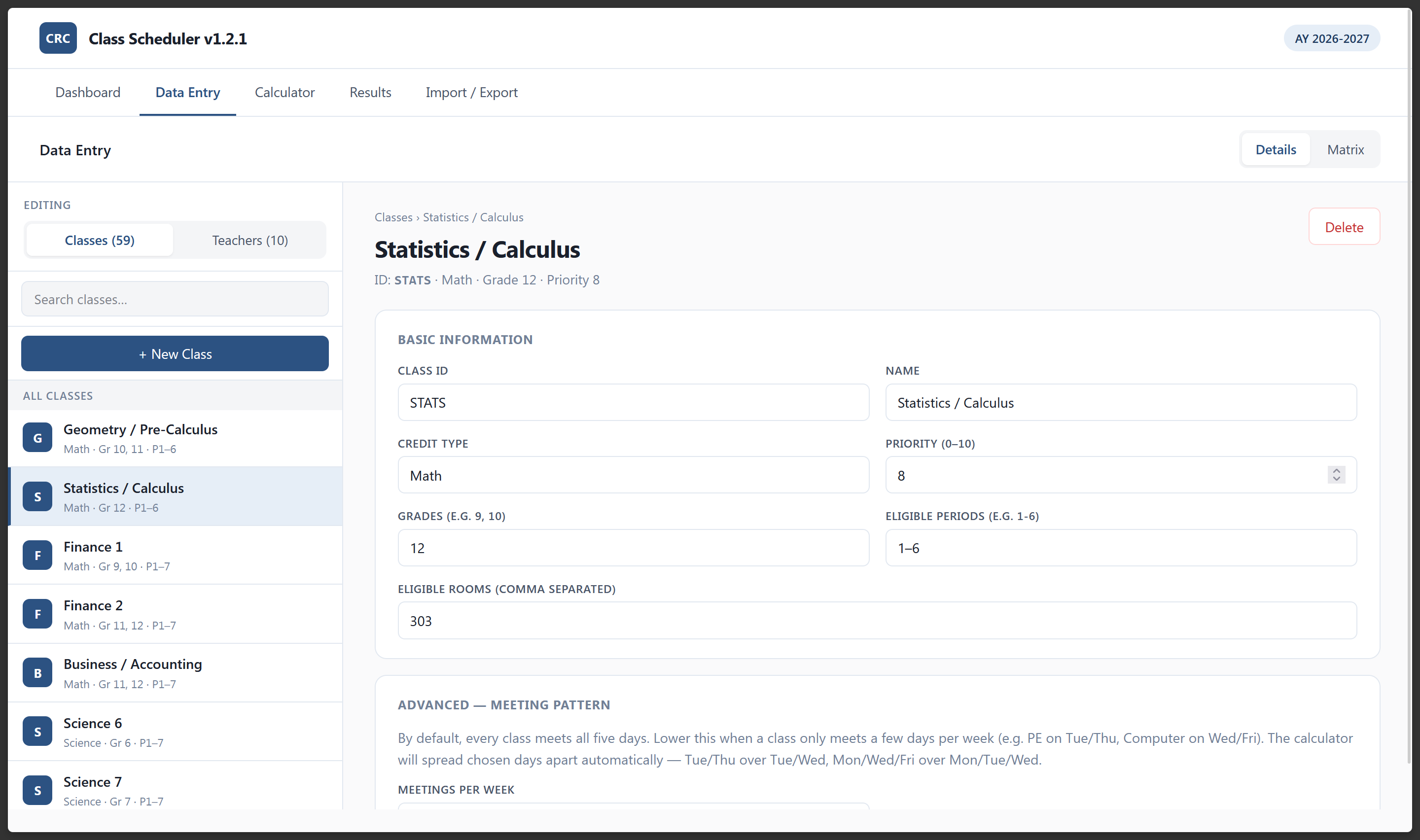
Task: Click the + New Class button
Action: point(175,354)
